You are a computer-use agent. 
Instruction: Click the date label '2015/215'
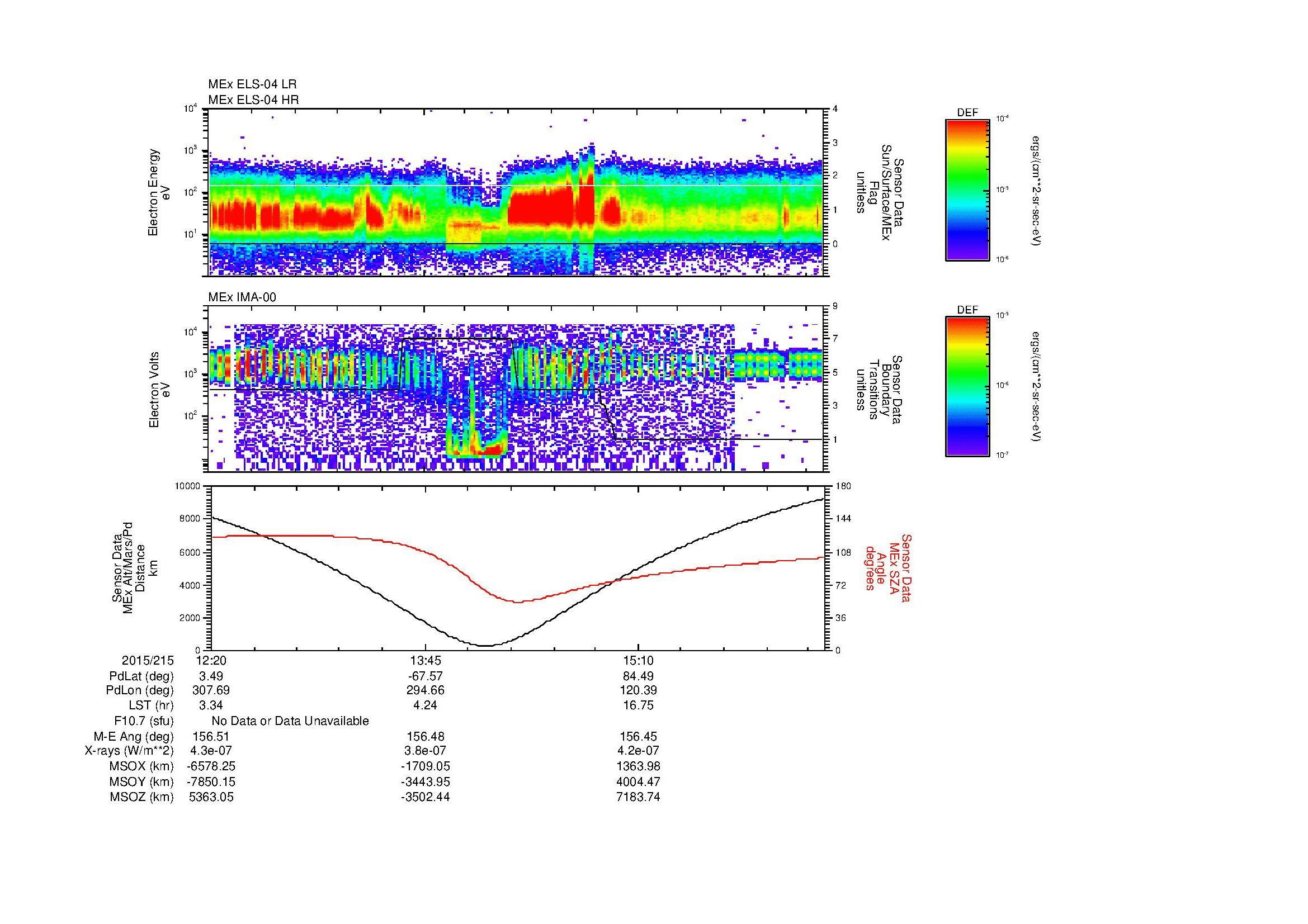pyautogui.click(x=148, y=661)
